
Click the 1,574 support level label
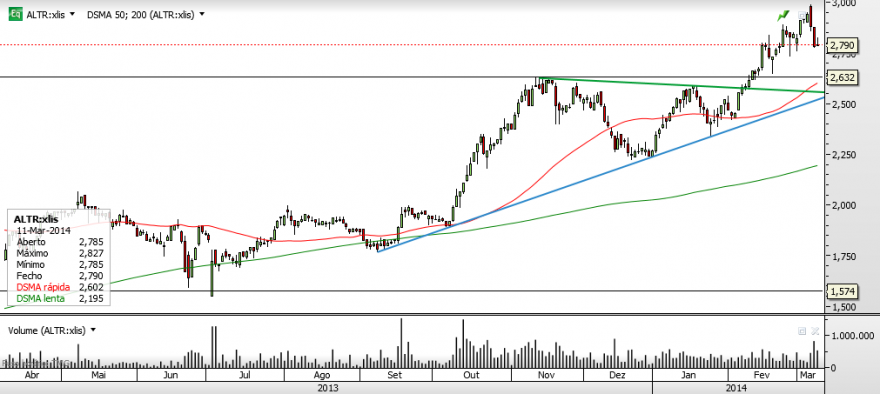[x=843, y=291]
